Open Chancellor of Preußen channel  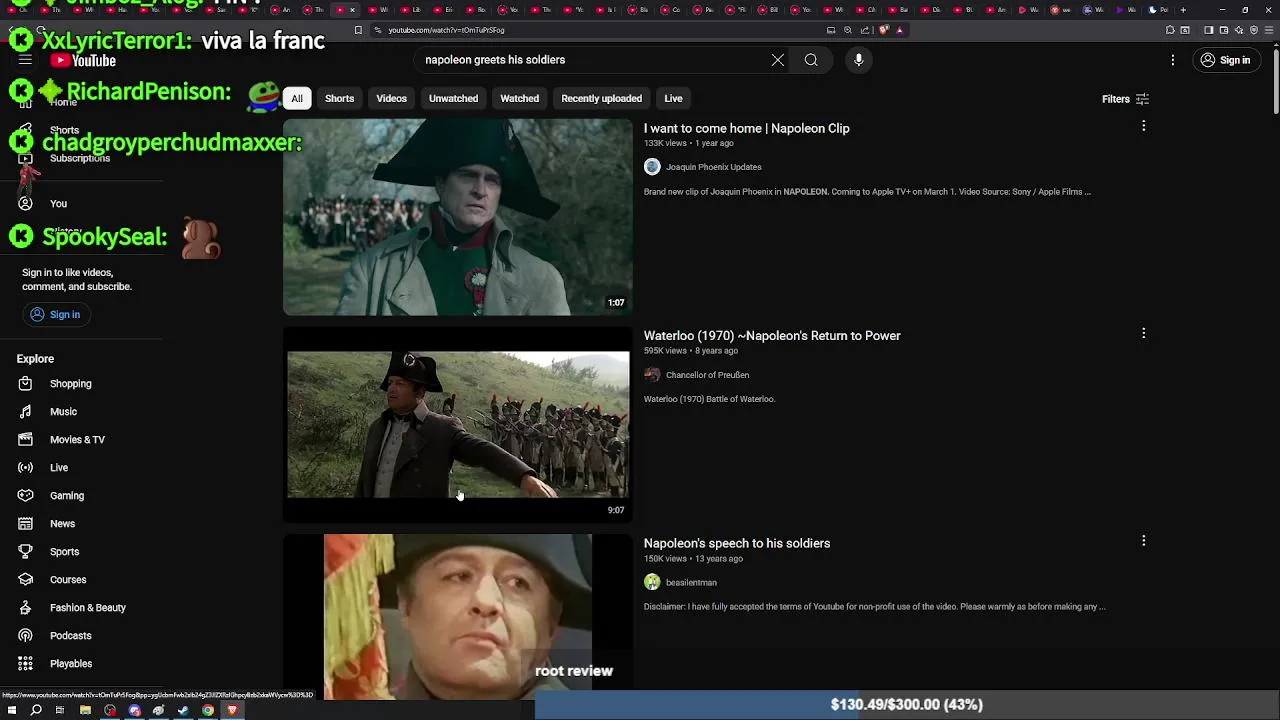707,375
